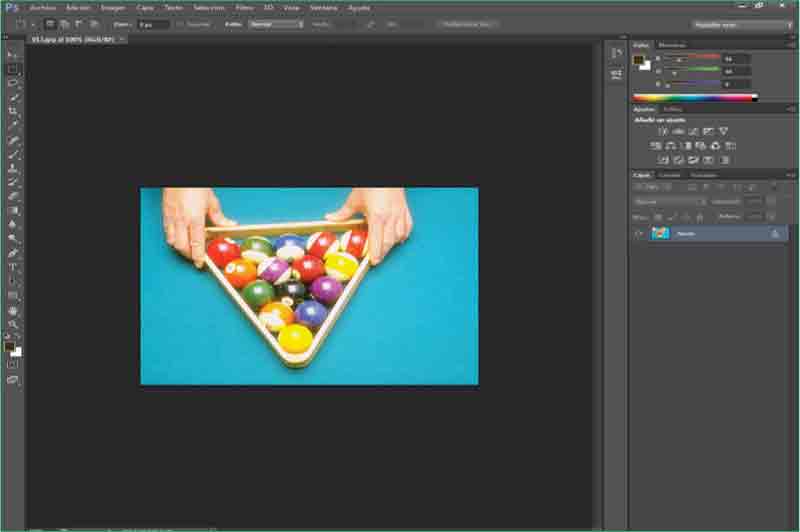Select the Lasso tool
The height and width of the screenshot is (532, 800).
[x=13, y=83]
